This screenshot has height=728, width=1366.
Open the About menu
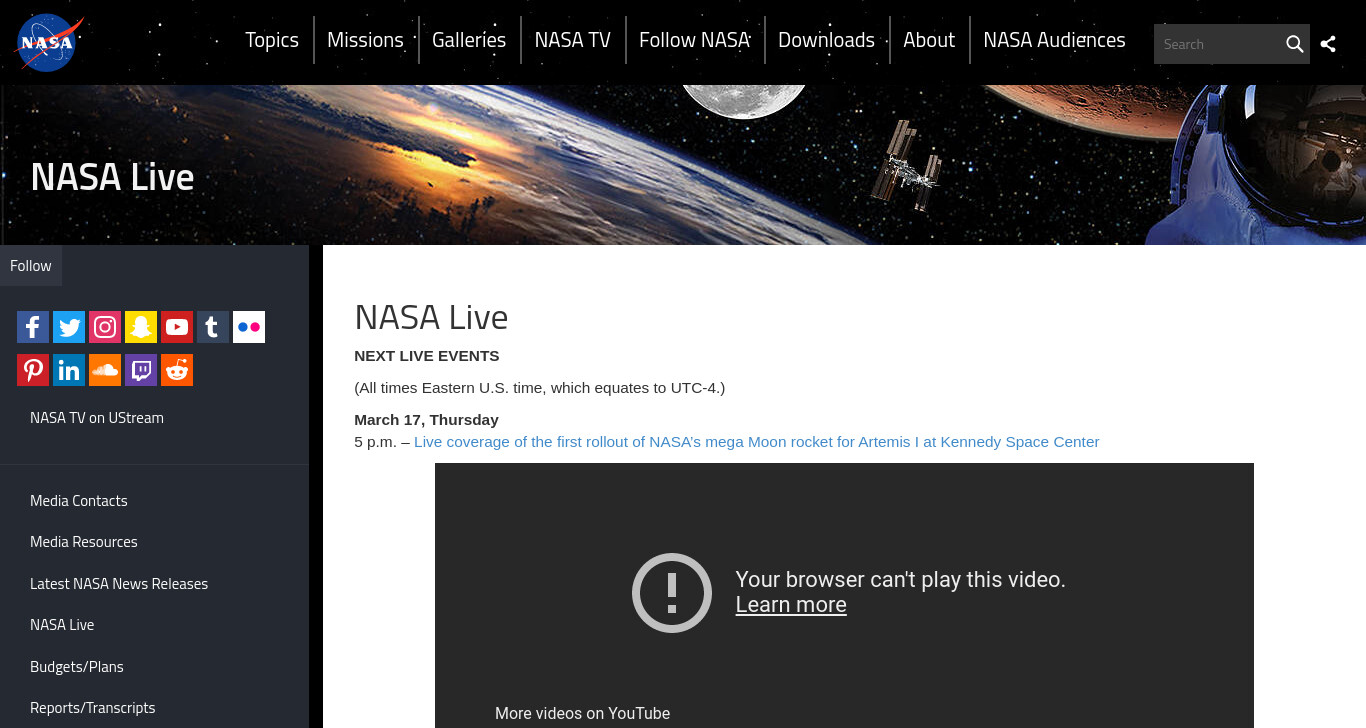(929, 40)
